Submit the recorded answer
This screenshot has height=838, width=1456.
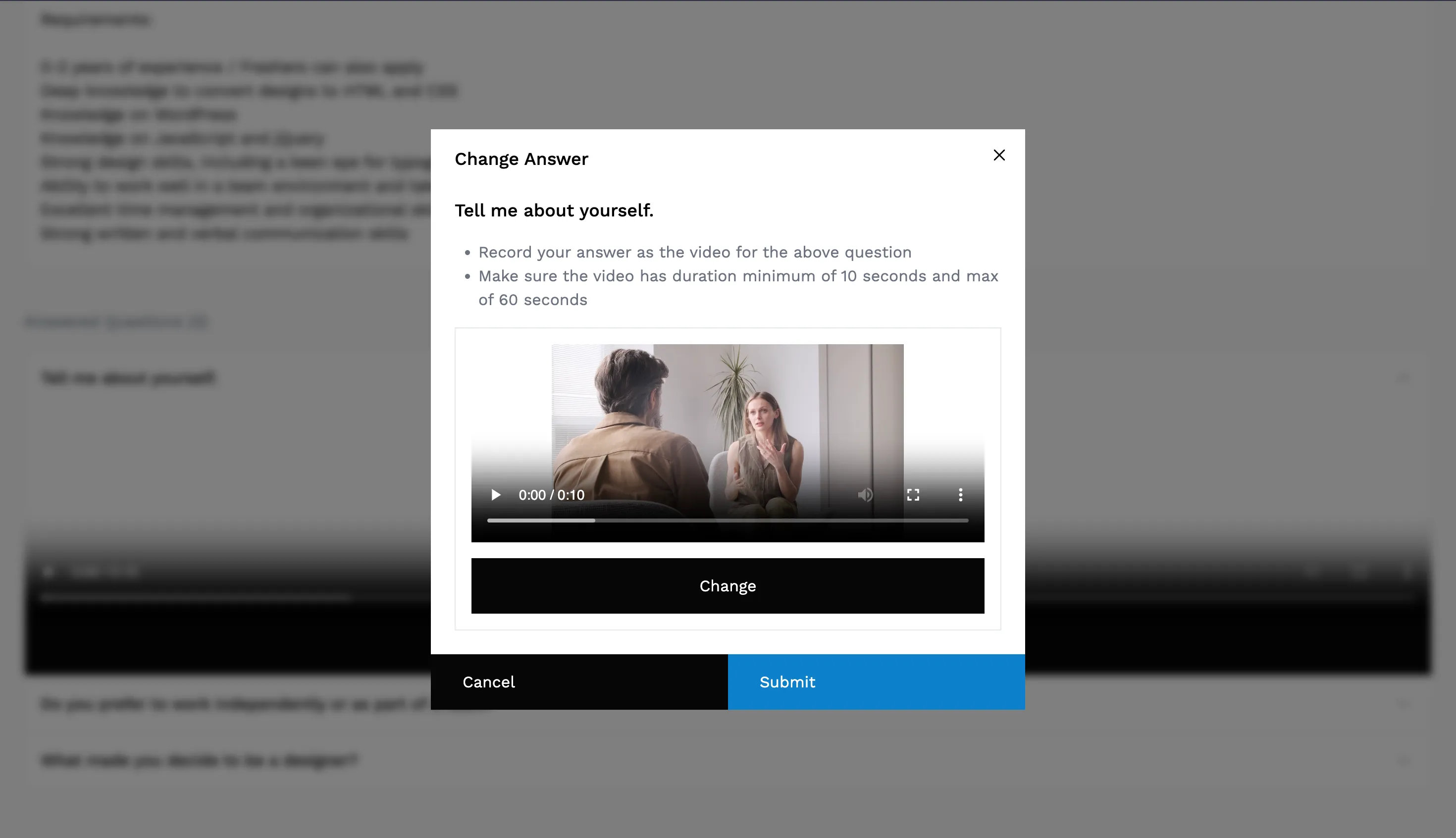point(876,682)
